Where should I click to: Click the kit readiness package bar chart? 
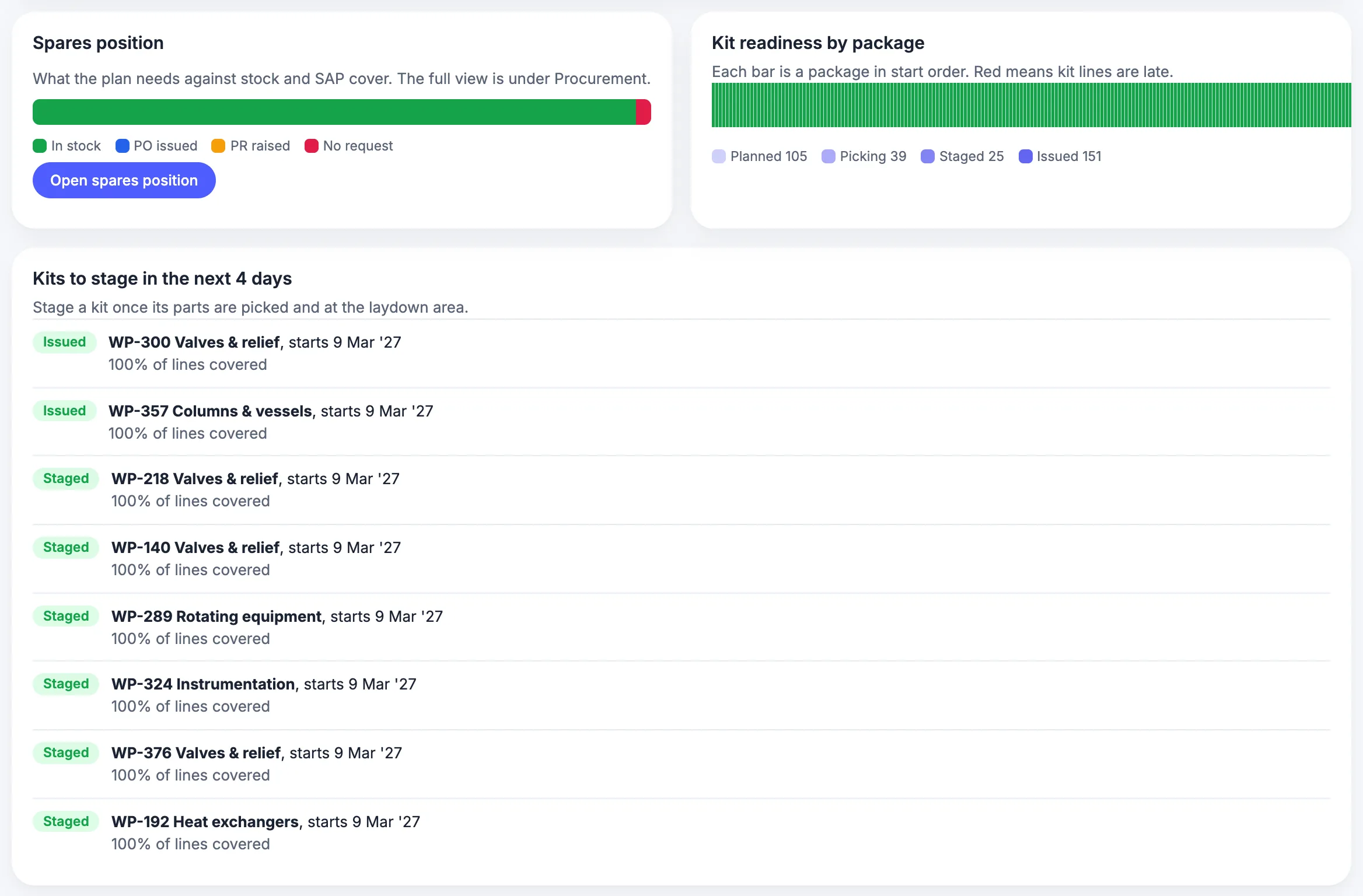(x=1031, y=105)
